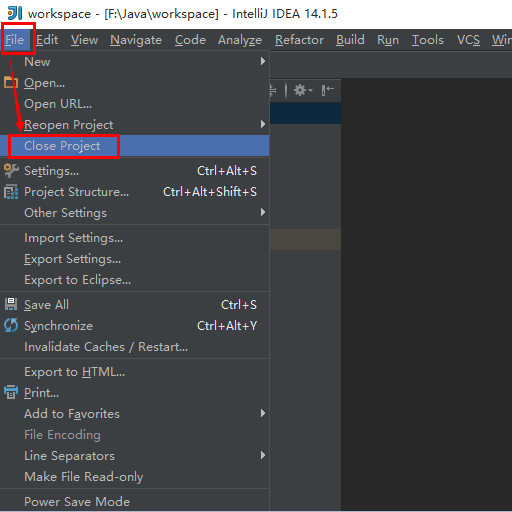Screen dimensions: 512x512
Task: Open Settings... from the menu
Action: 135,171
